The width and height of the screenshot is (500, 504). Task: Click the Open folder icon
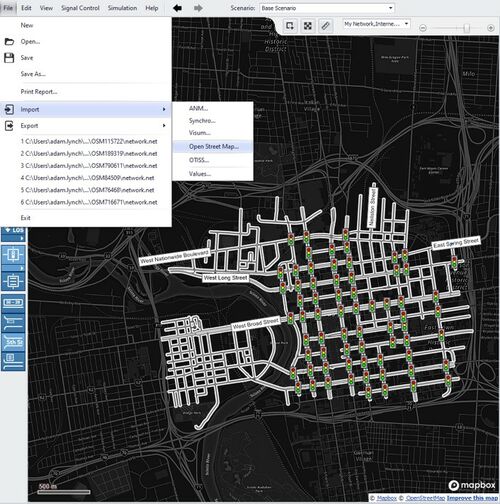(9, 42)
